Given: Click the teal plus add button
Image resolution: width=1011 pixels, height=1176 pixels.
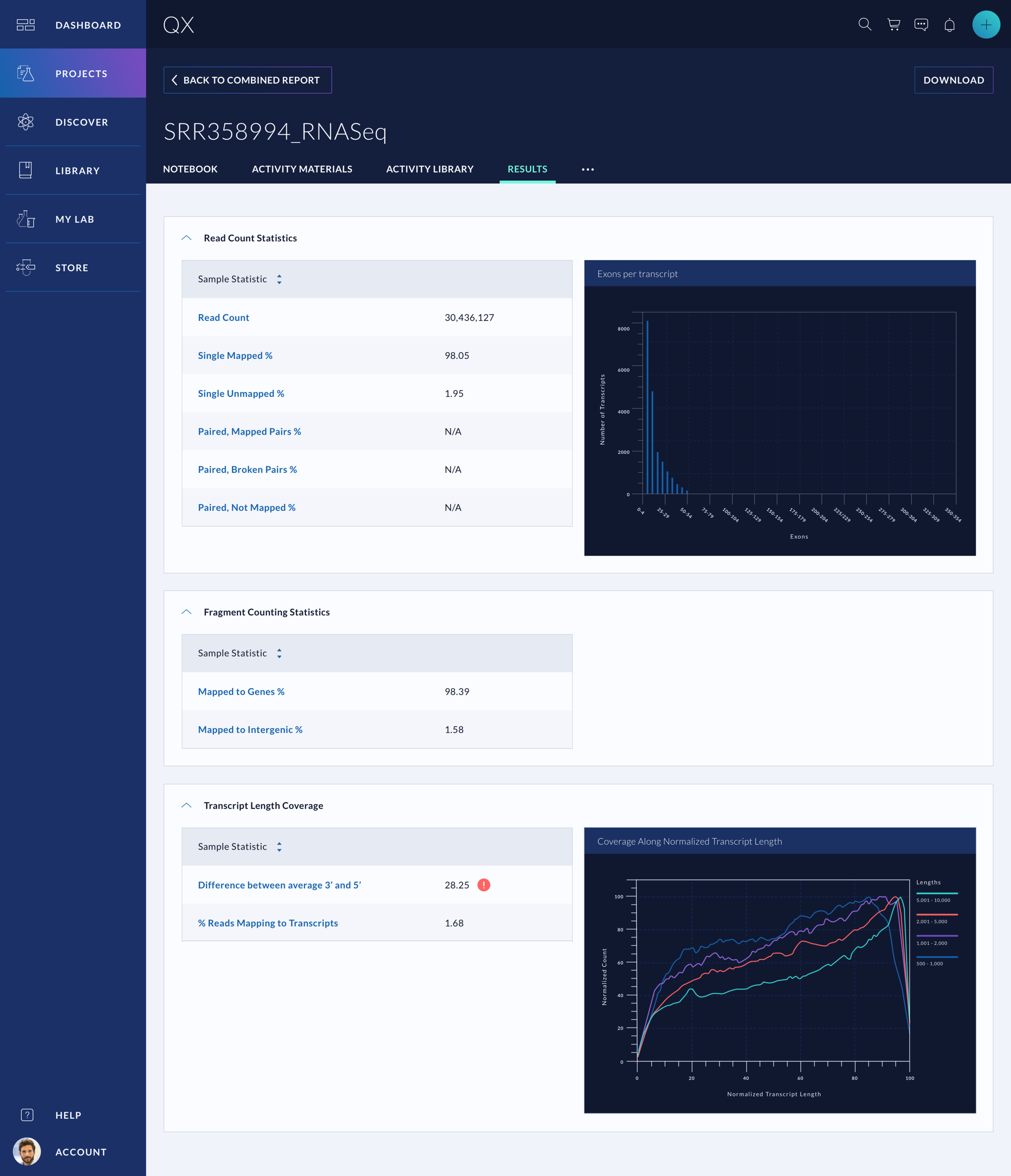Looking at the screenshot, I should [x=986, y=24].
